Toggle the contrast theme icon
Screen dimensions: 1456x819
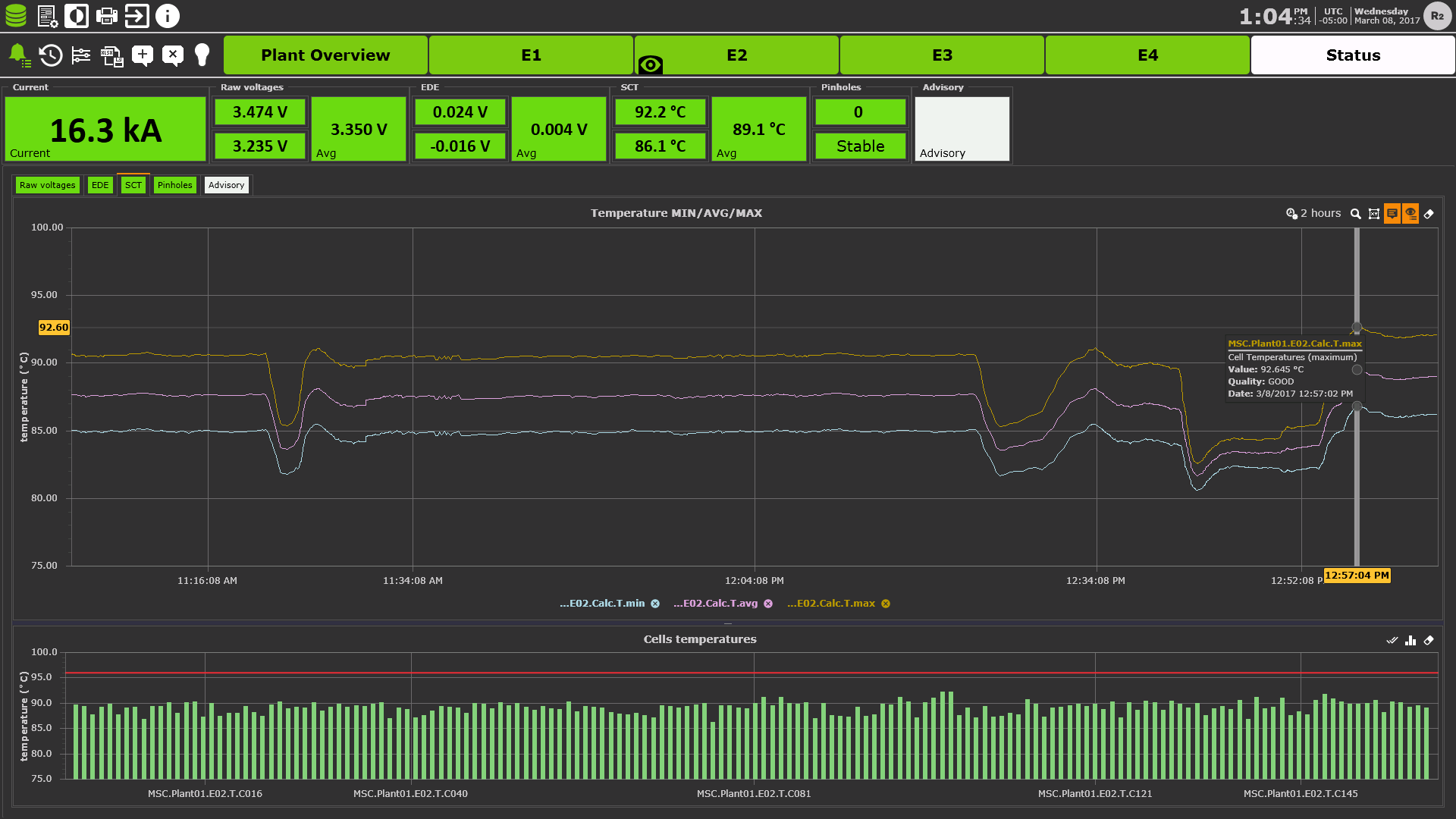coord(77,16)
